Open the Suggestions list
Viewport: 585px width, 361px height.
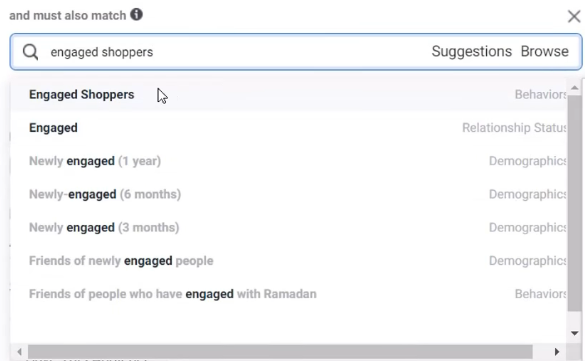point(472,51)
